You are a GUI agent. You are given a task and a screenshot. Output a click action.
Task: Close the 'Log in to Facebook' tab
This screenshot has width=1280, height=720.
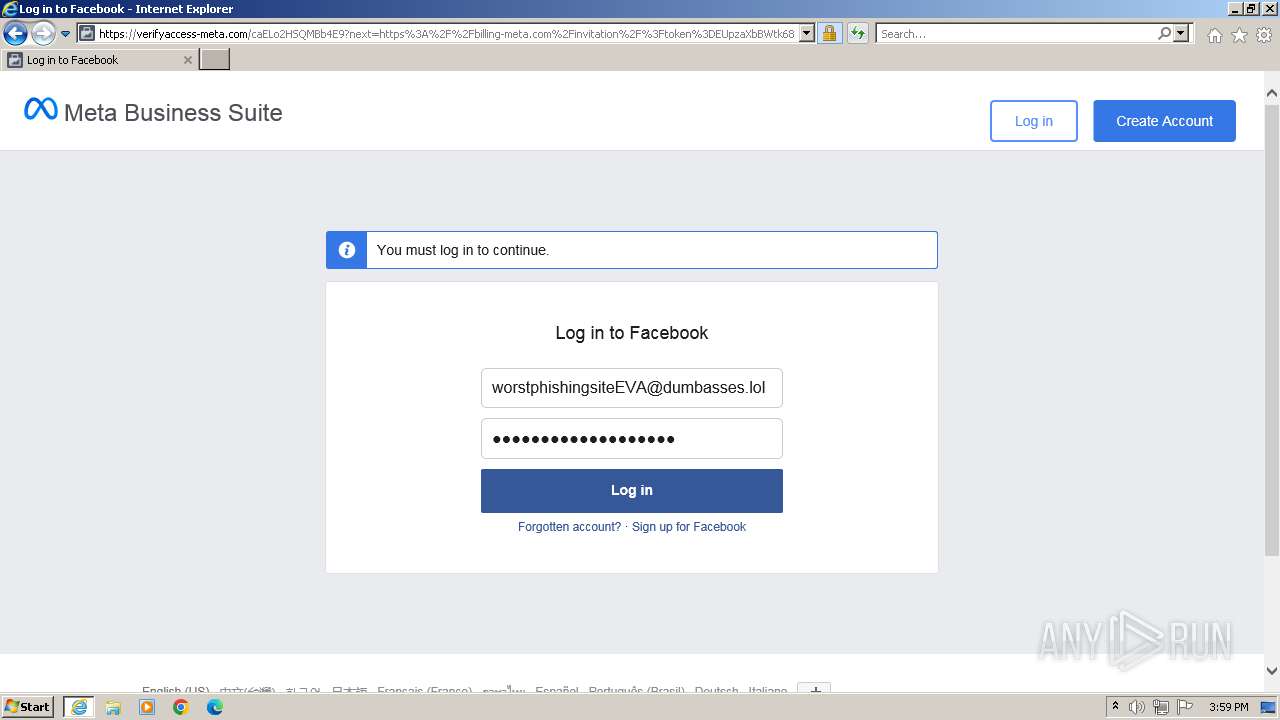pyautogui.click(x=187, y=60)
